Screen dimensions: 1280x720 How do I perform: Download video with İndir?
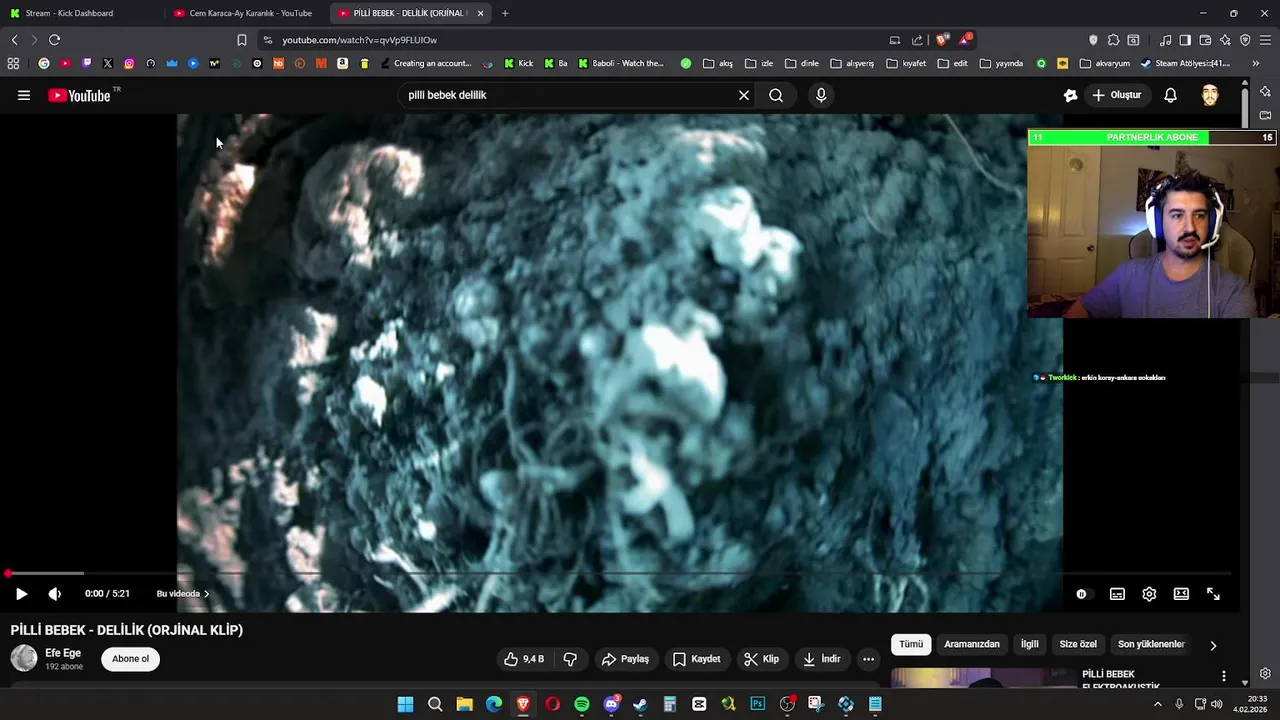[x=821, y=659]
